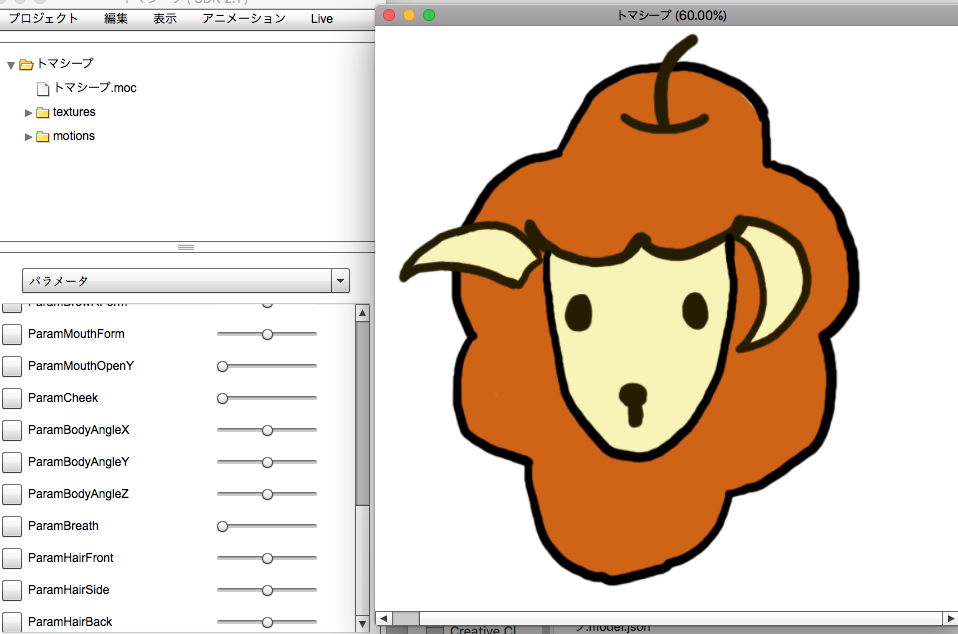The width and height of the screenshot is (958, 634).
Task: Click the motions folder icon
Action: coord(42,136)
